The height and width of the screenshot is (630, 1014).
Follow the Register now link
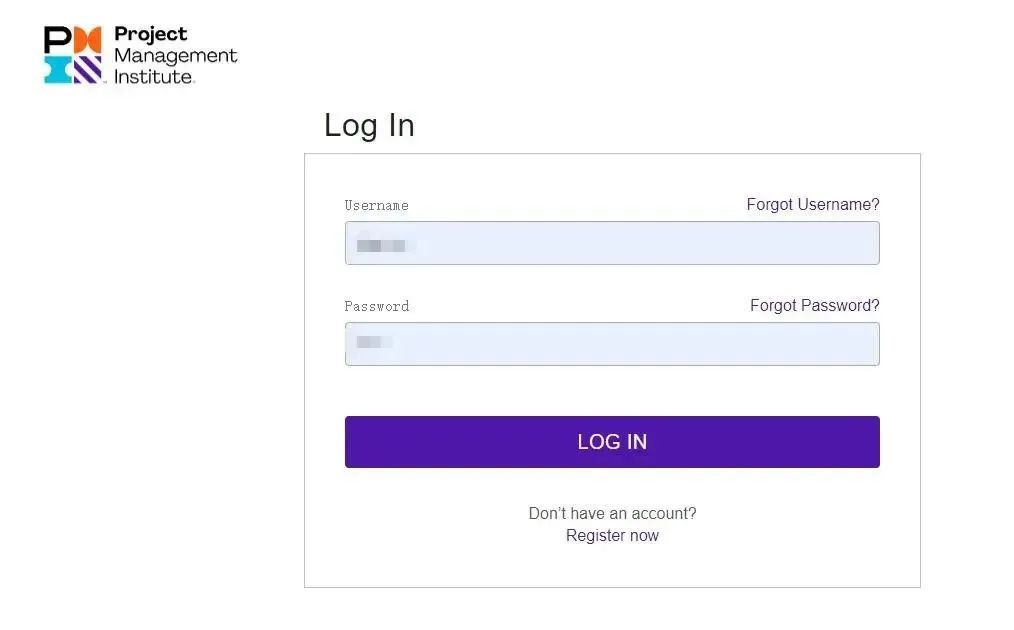(x=612, y=535)
